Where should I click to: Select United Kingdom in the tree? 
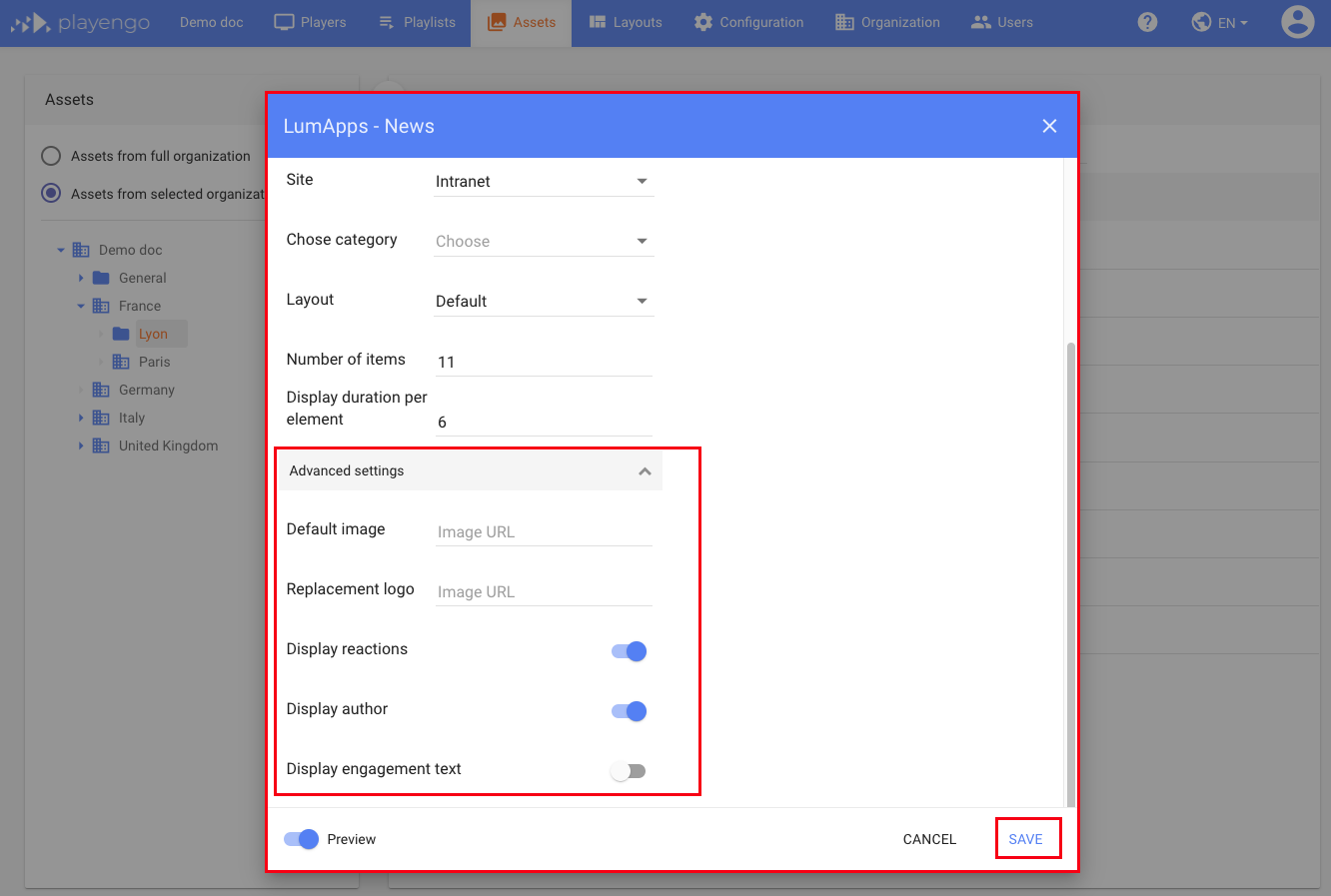pyautogui.click(x=168, y=446)
